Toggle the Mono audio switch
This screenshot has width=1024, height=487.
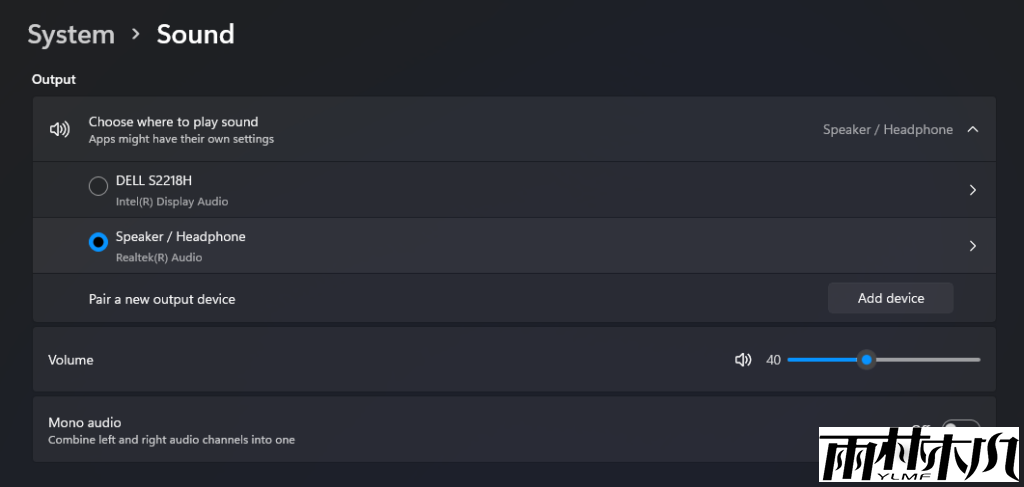click(x=960, y=424)
